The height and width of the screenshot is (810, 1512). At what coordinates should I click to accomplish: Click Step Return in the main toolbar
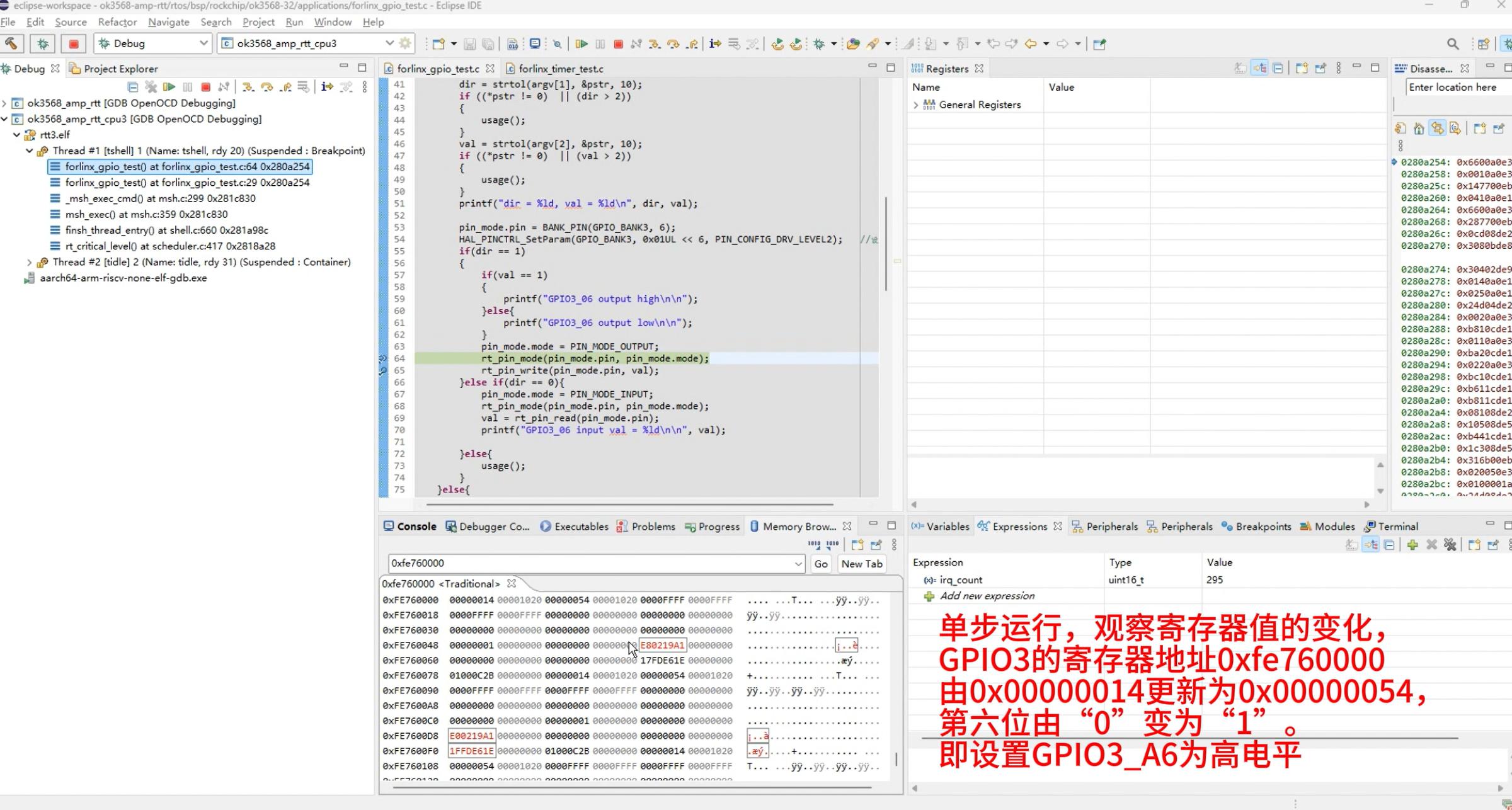coord(692,43)
